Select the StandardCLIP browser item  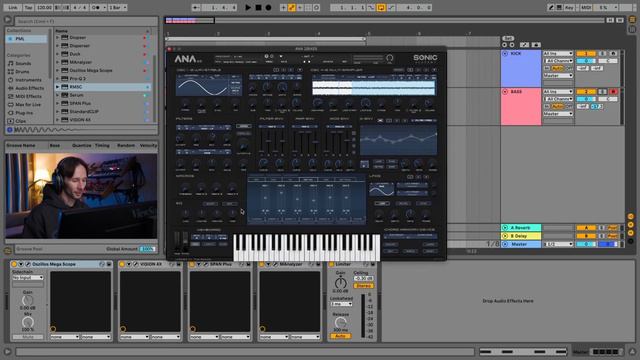tap(84, 111)
